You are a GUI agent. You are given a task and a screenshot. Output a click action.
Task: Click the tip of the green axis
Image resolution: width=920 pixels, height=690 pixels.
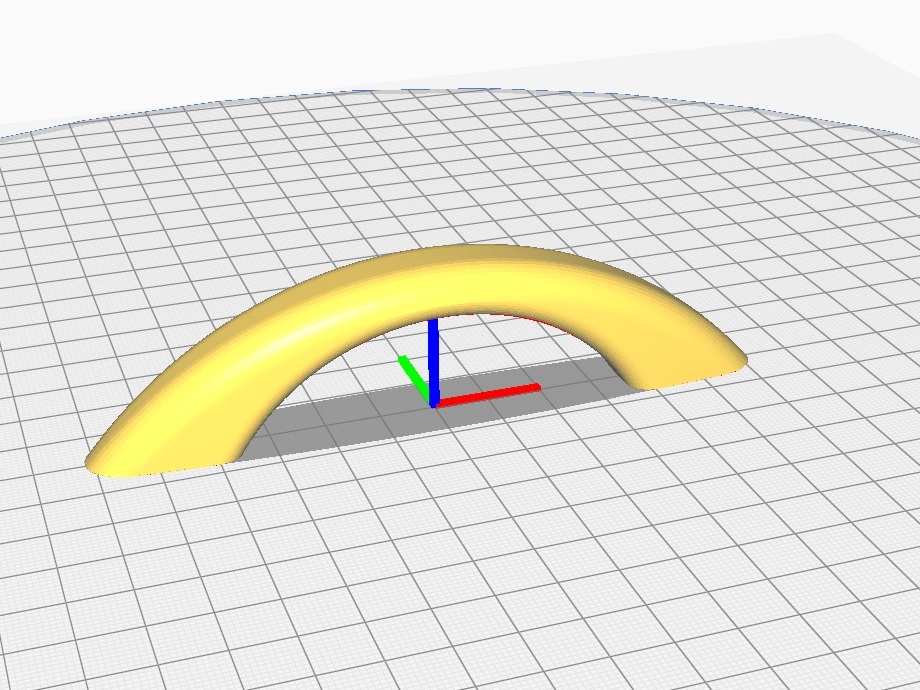coord(402,358)
